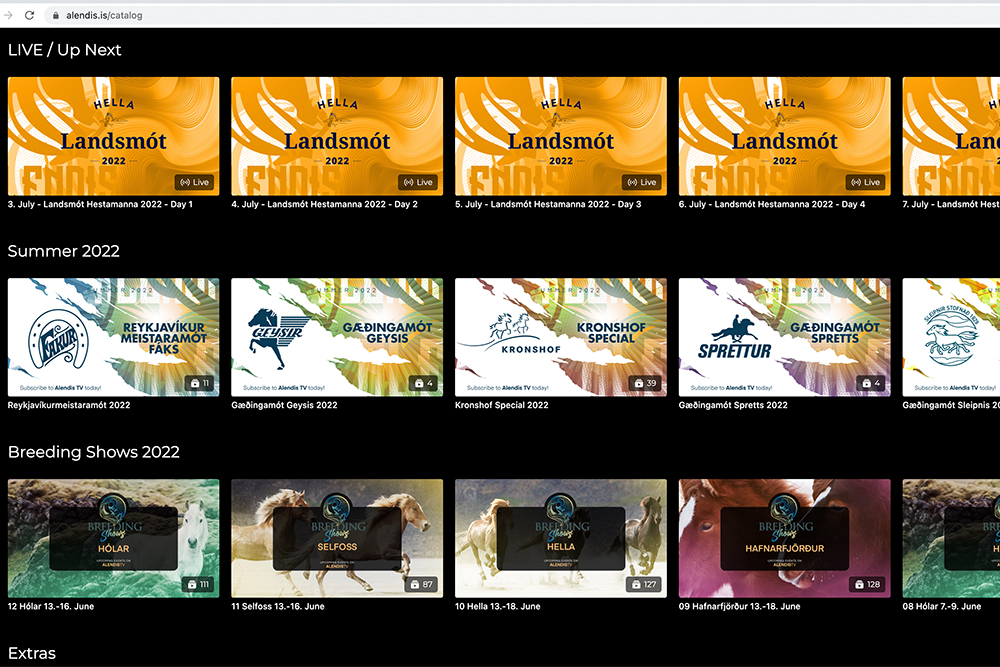Screen dimensions: 1000x667
Task: Click title 'Gæðingamót Spretts 2022'
Action: 733,406
